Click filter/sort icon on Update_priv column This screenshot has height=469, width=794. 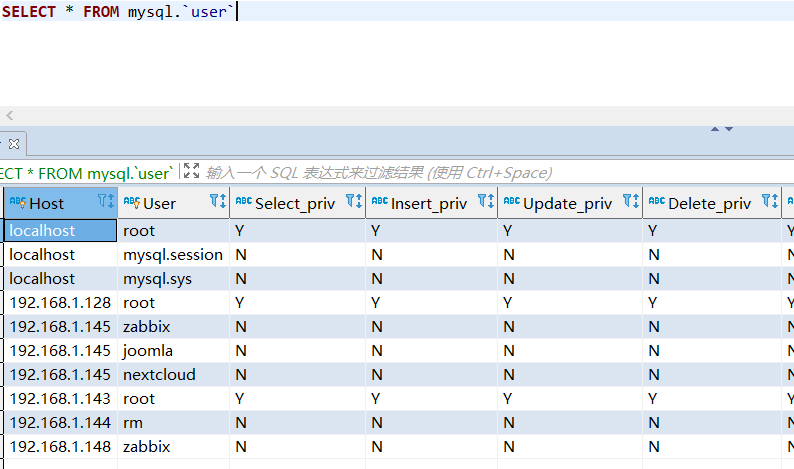point(630,202)
